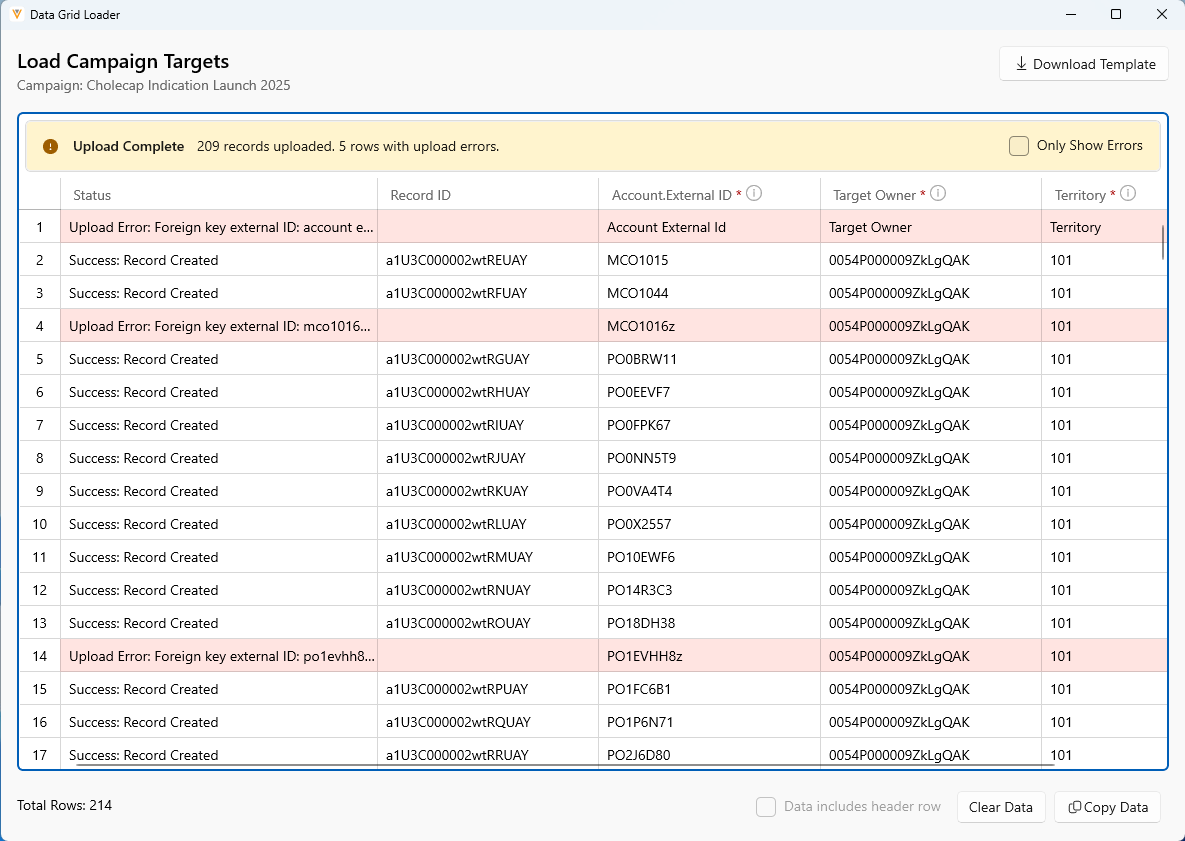Click the Record ID column header

coord(420,195)
